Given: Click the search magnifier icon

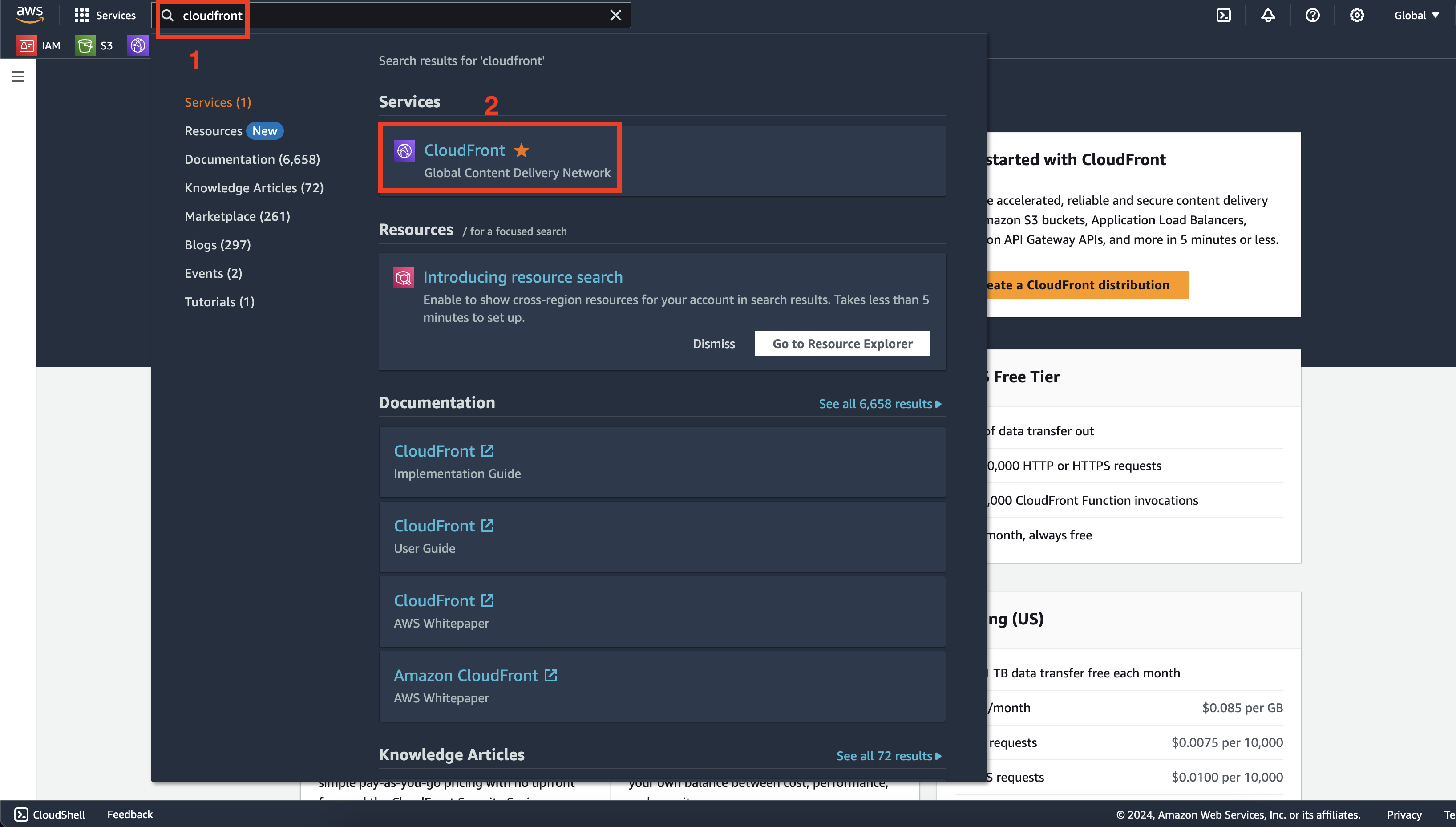Looking at the screenshot, I should click(x=167, y=15).
